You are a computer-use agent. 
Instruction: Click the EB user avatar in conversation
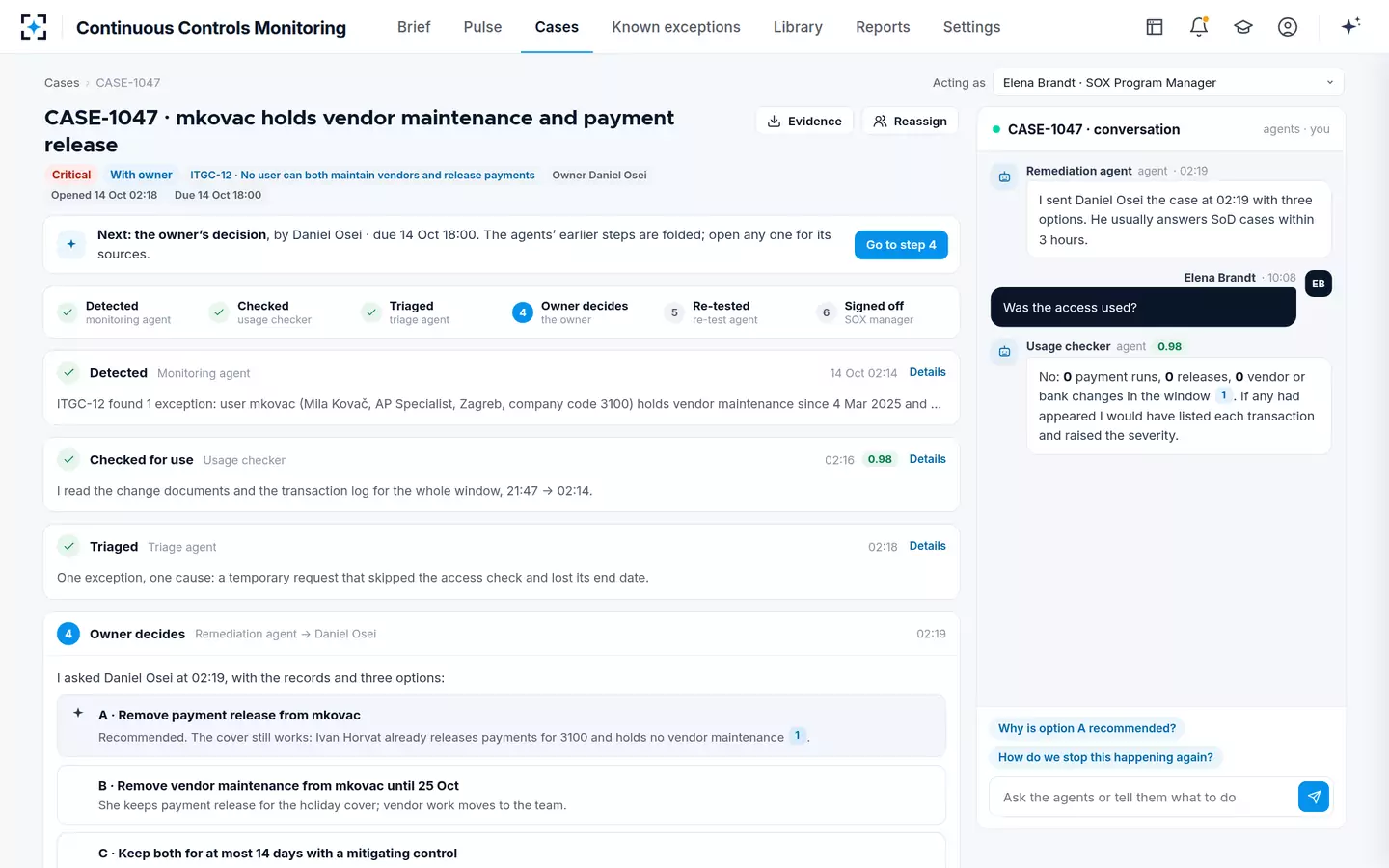pyautogui.click(x=1319, y=284)
